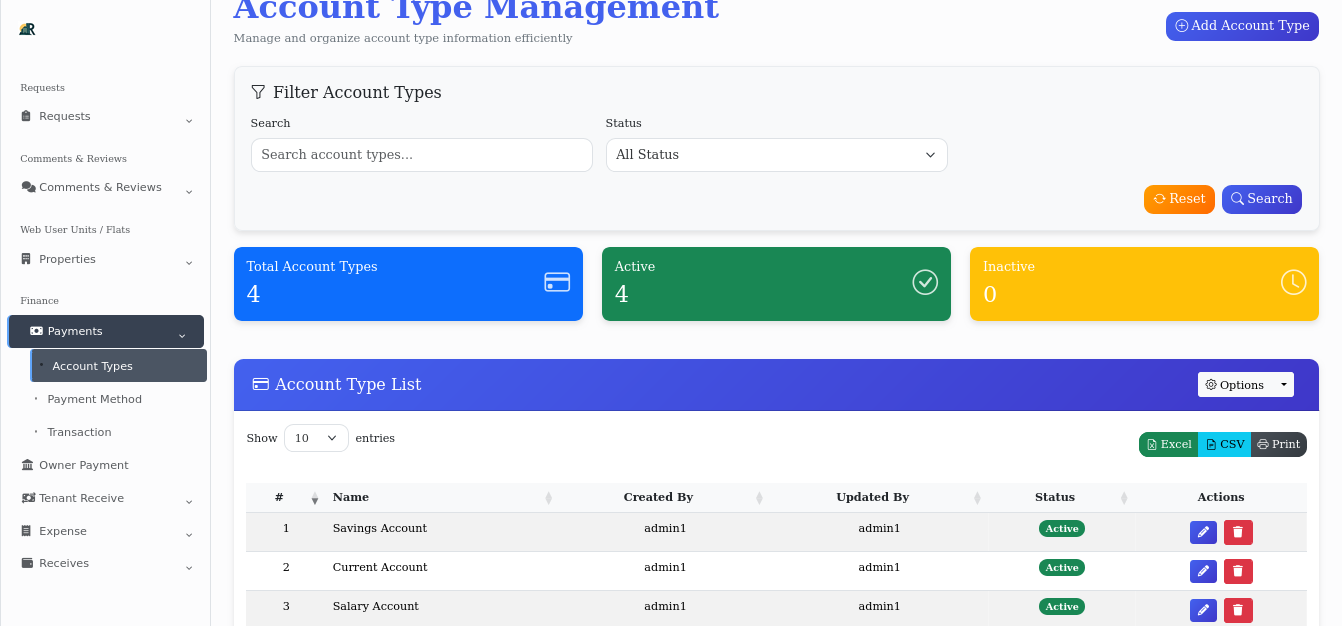The image size is (1342, 626).
Task: Click the edit icon on the Salary Account row
Action: pyautogui.click(x=1203, y=609)
